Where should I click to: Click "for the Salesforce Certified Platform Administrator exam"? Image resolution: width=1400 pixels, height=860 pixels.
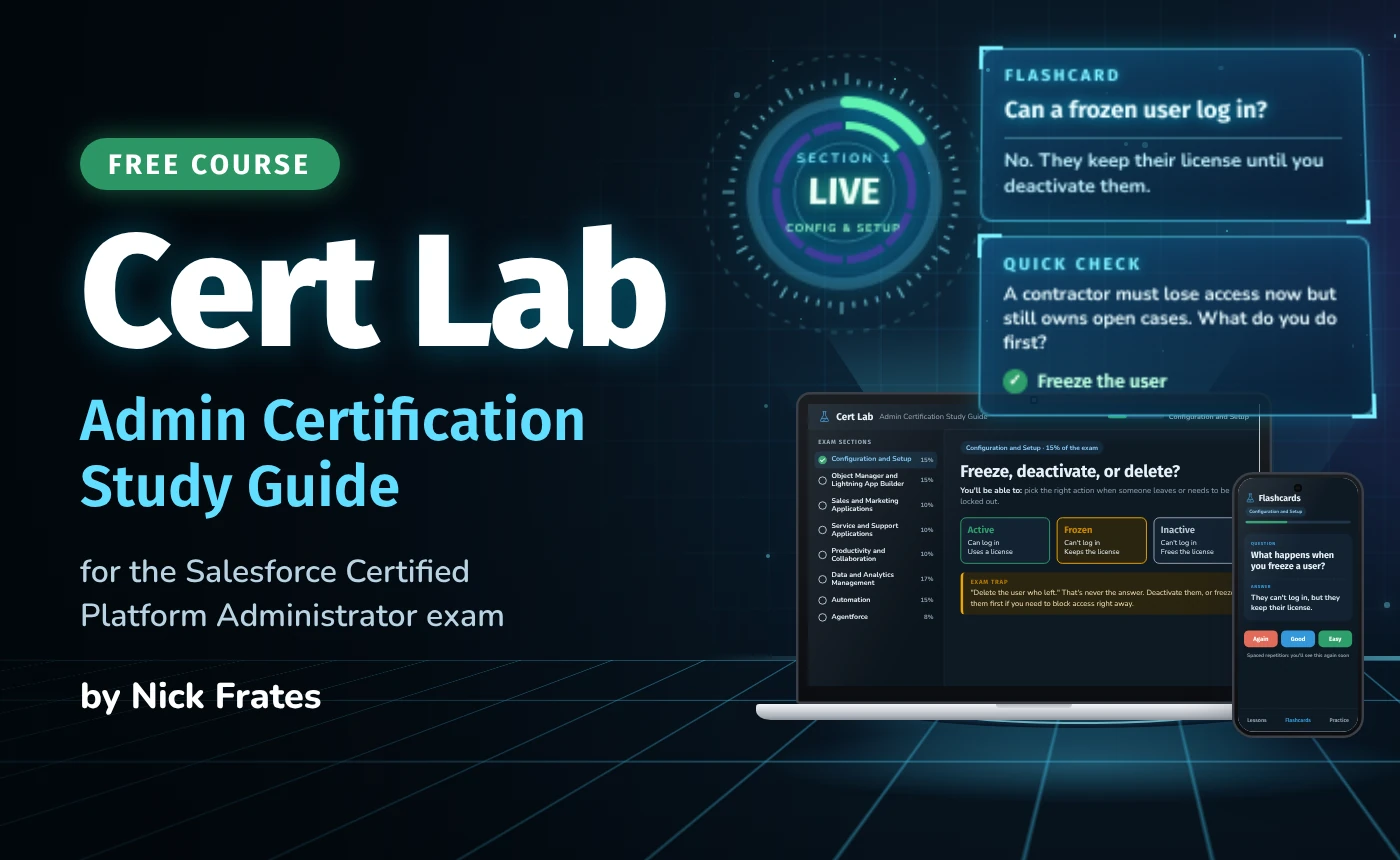[292, 593]
